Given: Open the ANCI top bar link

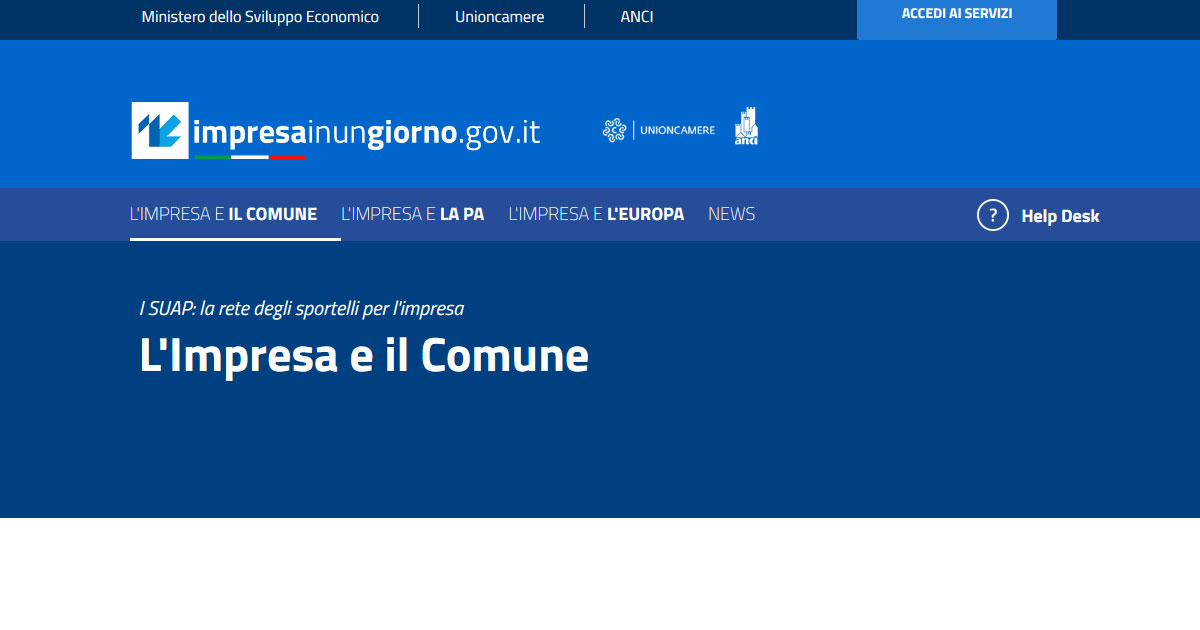Looking at the screenshot, I should pyautogui.click(x=637, y=17).
